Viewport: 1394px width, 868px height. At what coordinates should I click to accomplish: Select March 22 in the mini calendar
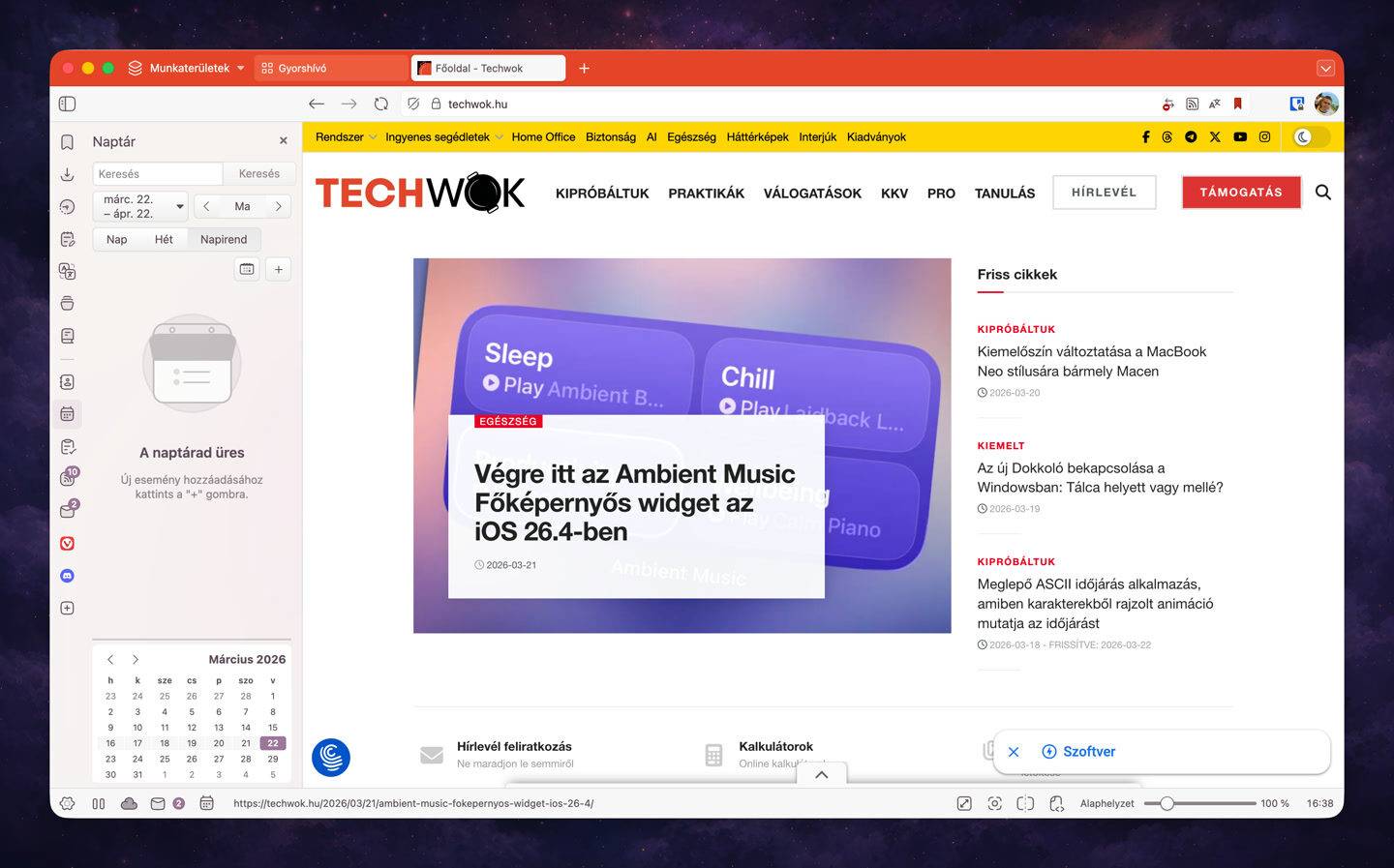(x=273, y=743)
